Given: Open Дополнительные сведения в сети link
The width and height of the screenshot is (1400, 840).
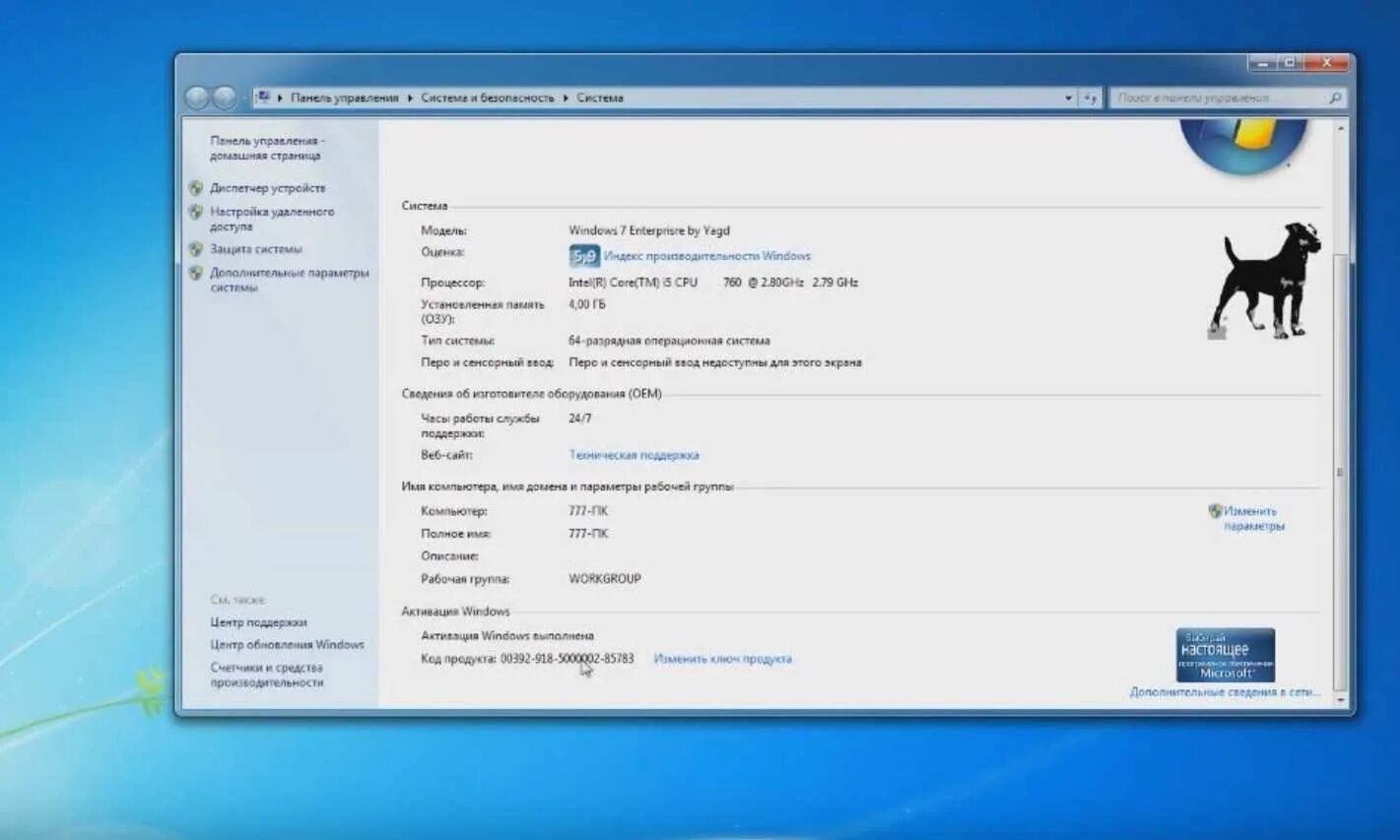Looking at the screenshot, I should tap(1225, 692).
